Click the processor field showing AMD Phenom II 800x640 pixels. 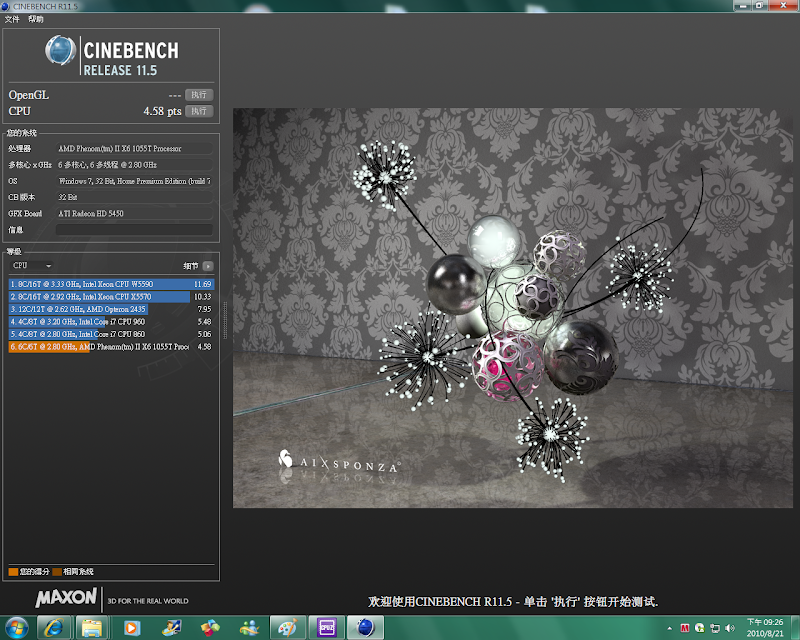[134, 149]
